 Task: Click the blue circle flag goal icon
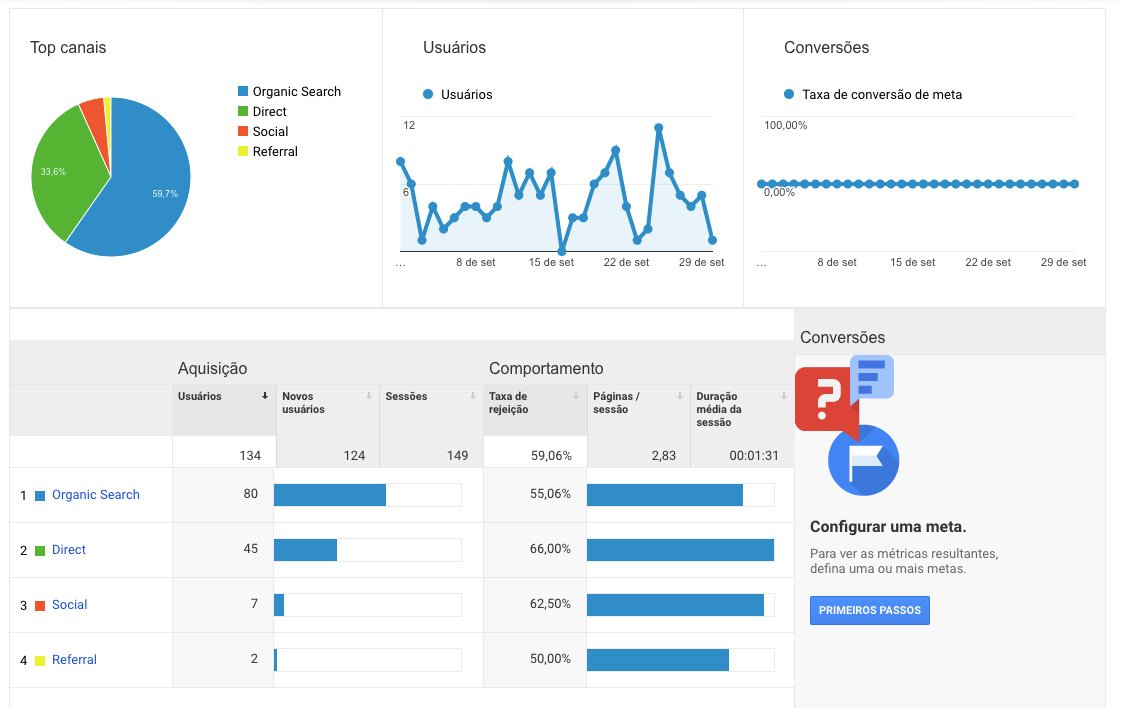click(x=864, y=461)
